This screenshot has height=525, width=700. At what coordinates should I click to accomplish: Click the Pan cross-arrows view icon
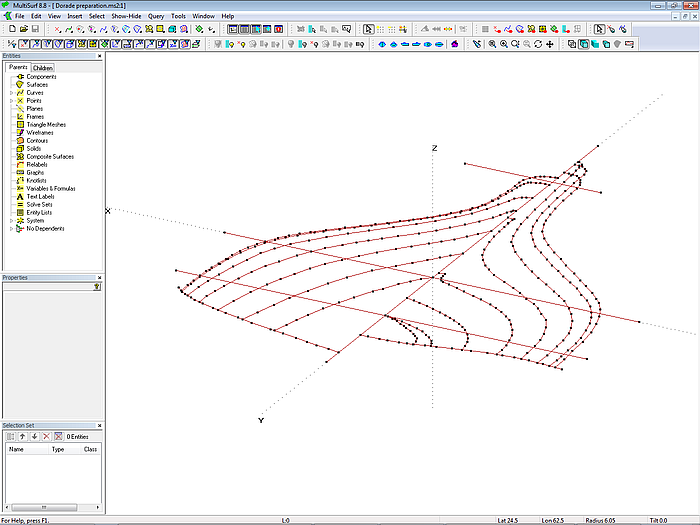[x=550, y=44]
